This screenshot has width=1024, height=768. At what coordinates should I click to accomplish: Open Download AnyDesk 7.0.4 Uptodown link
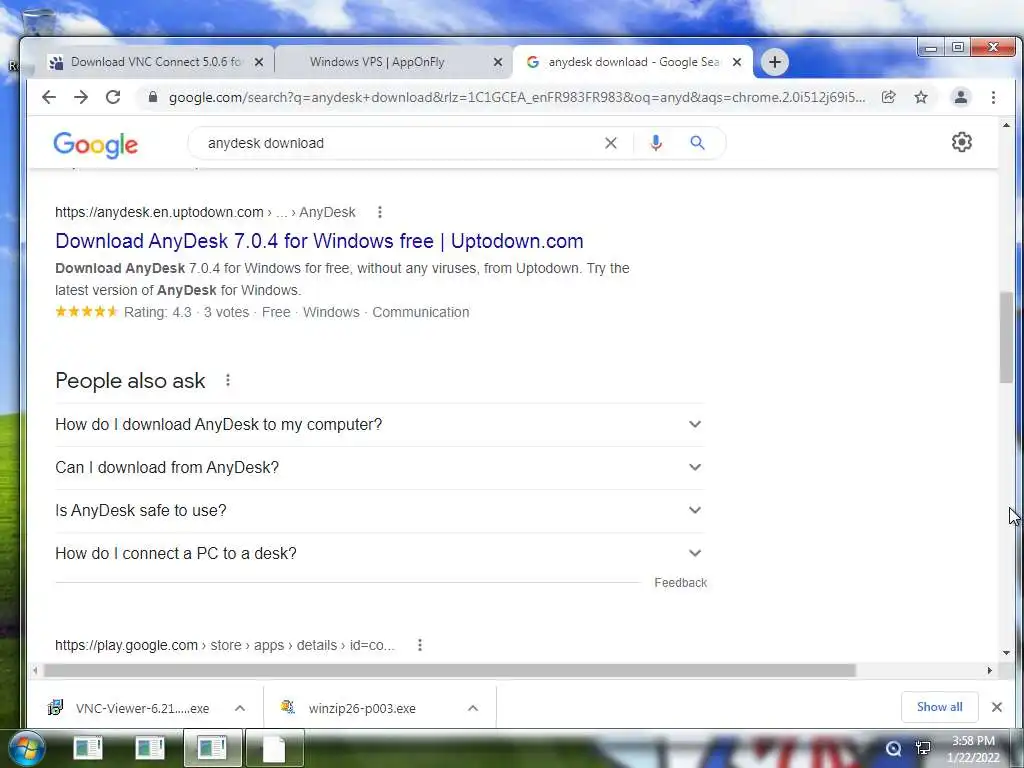319,241
